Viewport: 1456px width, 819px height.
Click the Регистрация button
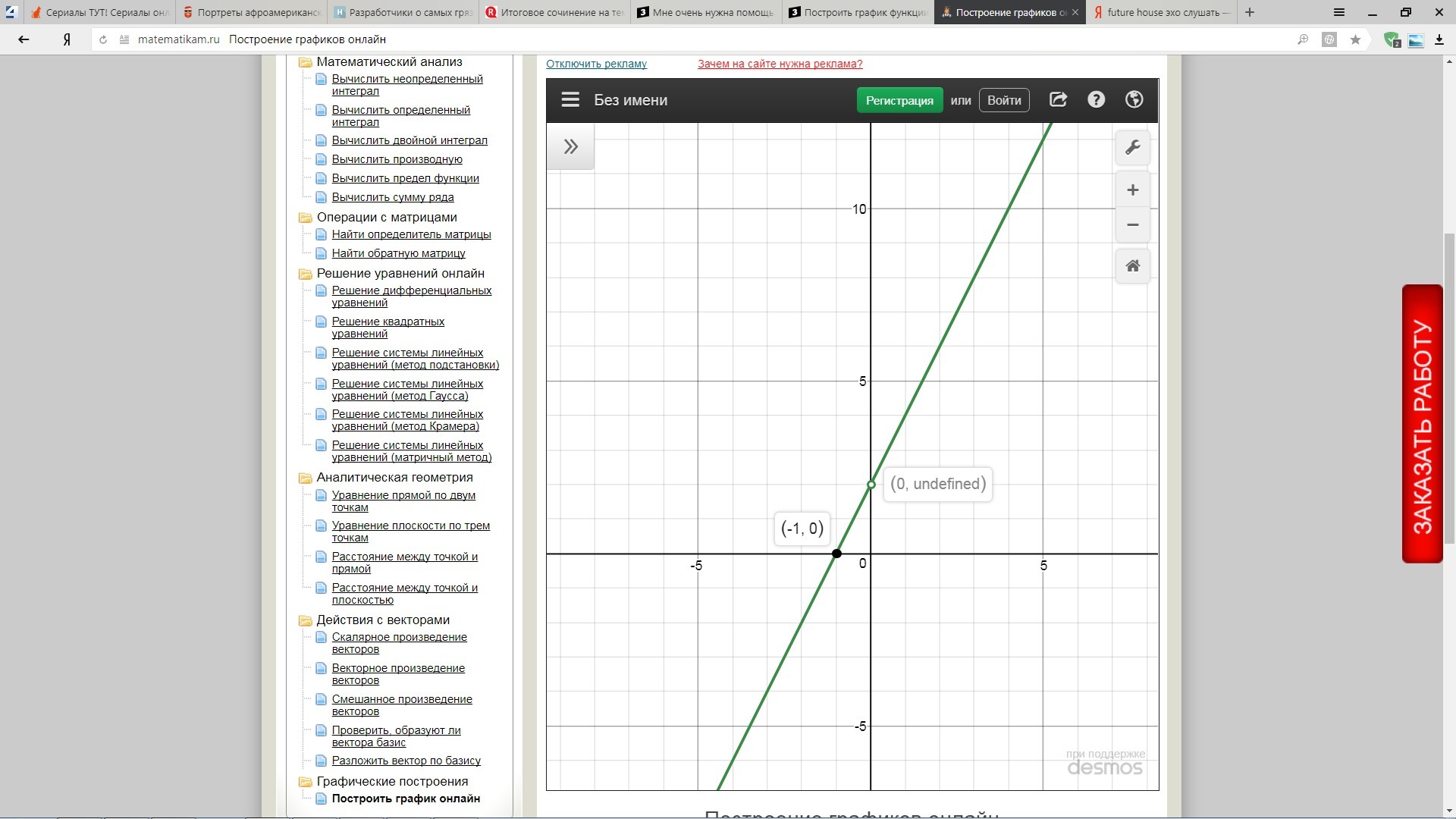899,100
